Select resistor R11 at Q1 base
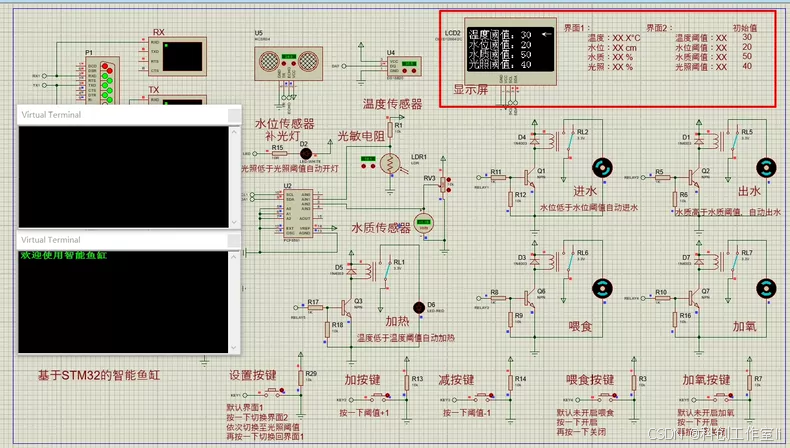This screenshot has height=448, width=790. [498, 177]
